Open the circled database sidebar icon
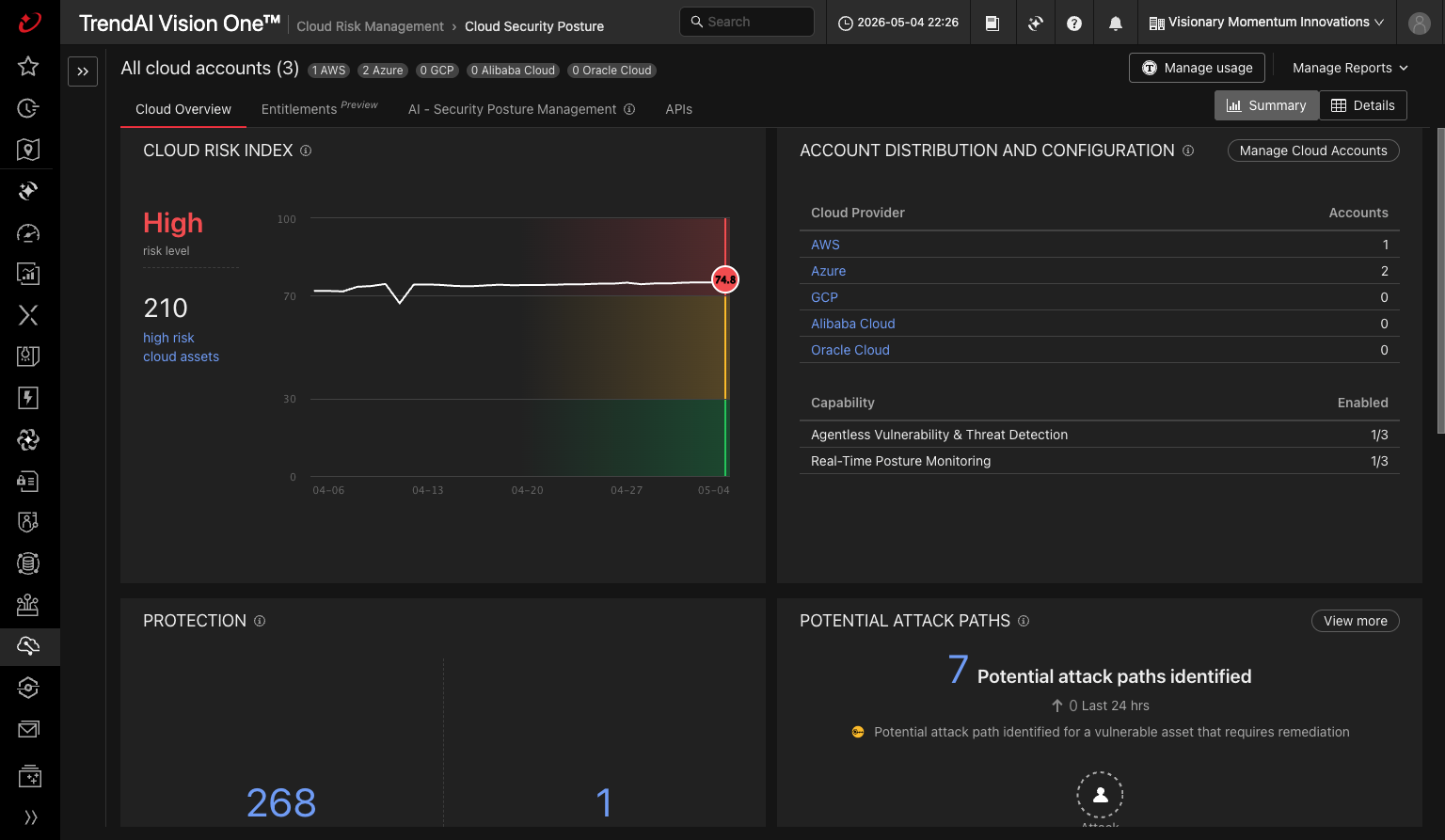The image size is (1445, 840). (28, 563)
